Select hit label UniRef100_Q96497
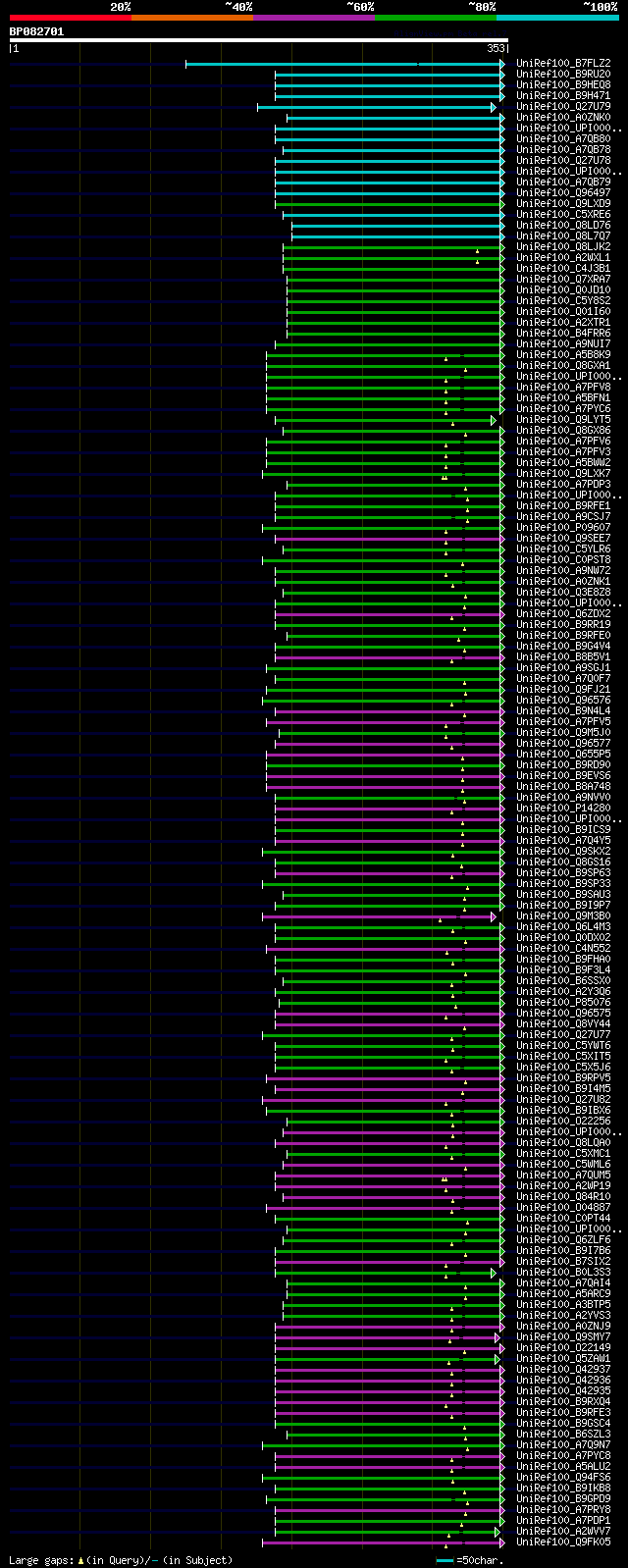The width and height of the screenshot is (628, 1568). 563,193
